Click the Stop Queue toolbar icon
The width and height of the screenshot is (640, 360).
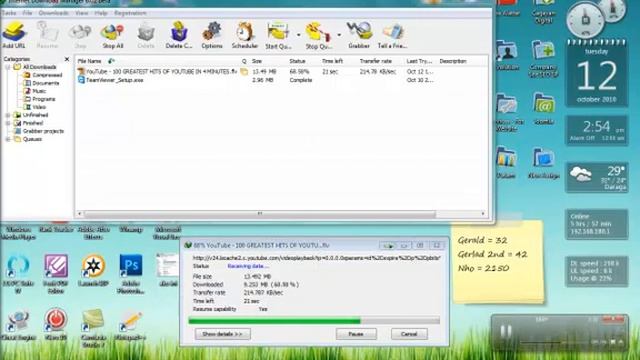(x=319, y=36)
